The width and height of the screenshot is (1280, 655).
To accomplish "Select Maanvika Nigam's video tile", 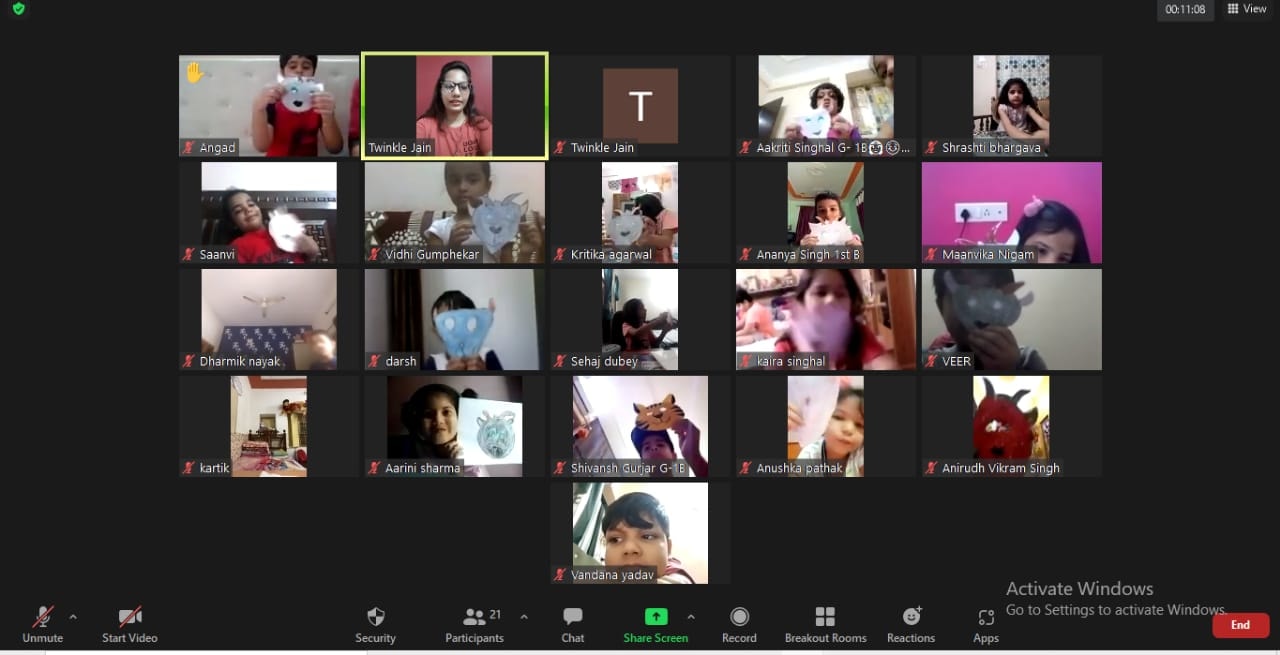I will [1011, 213].
